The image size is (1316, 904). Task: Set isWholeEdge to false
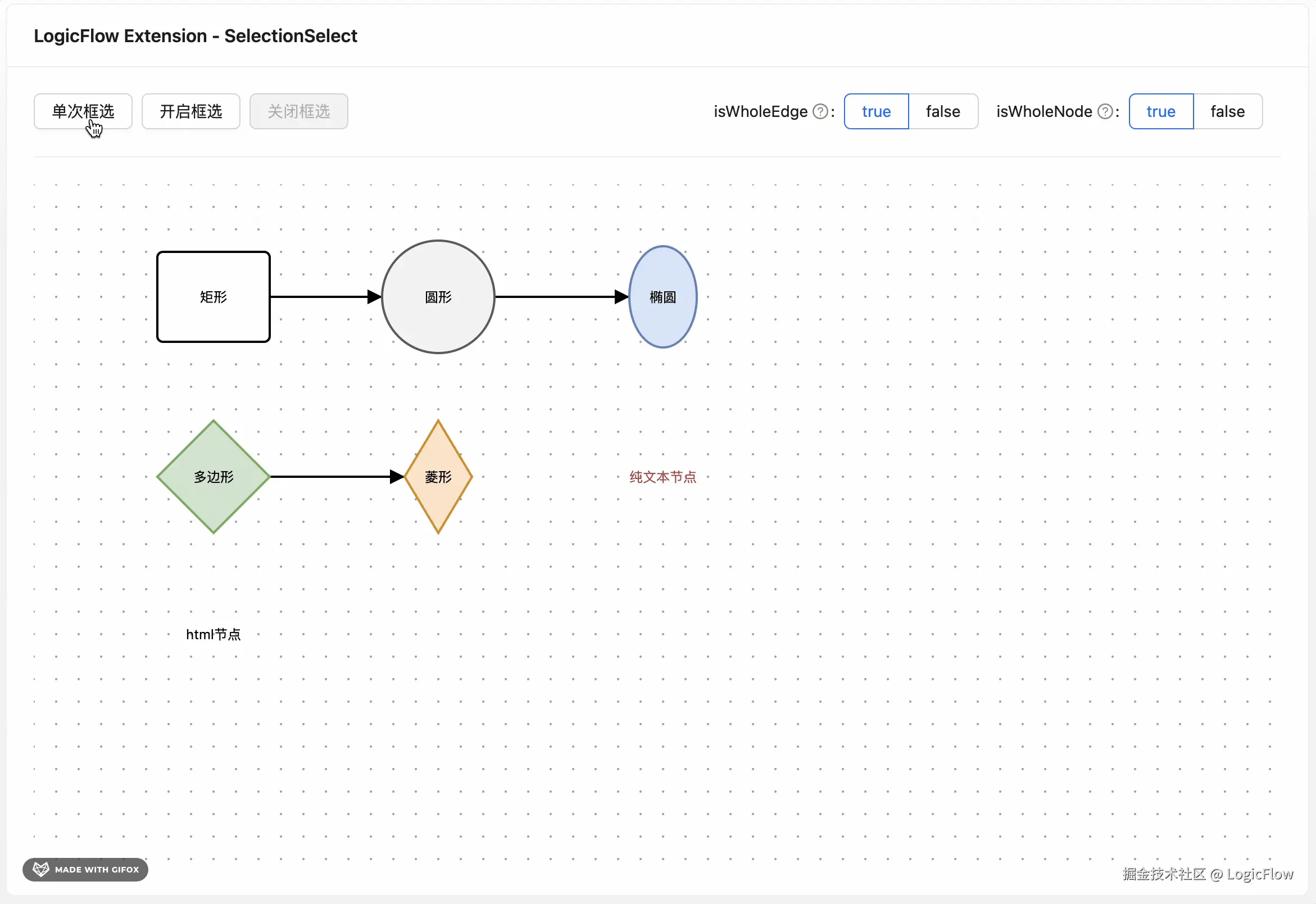[943, 111]
